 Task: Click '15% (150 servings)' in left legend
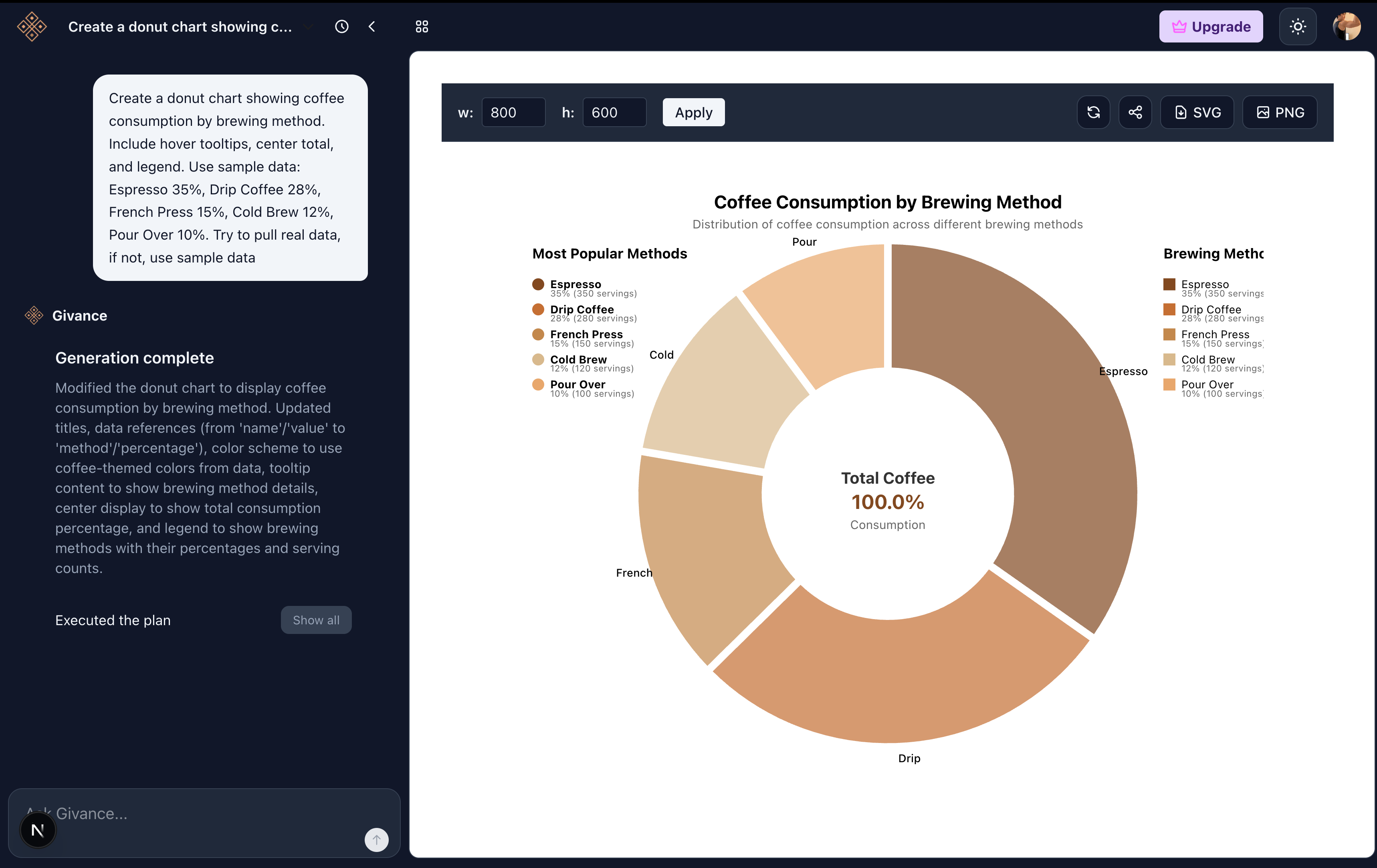click(592, 344)
